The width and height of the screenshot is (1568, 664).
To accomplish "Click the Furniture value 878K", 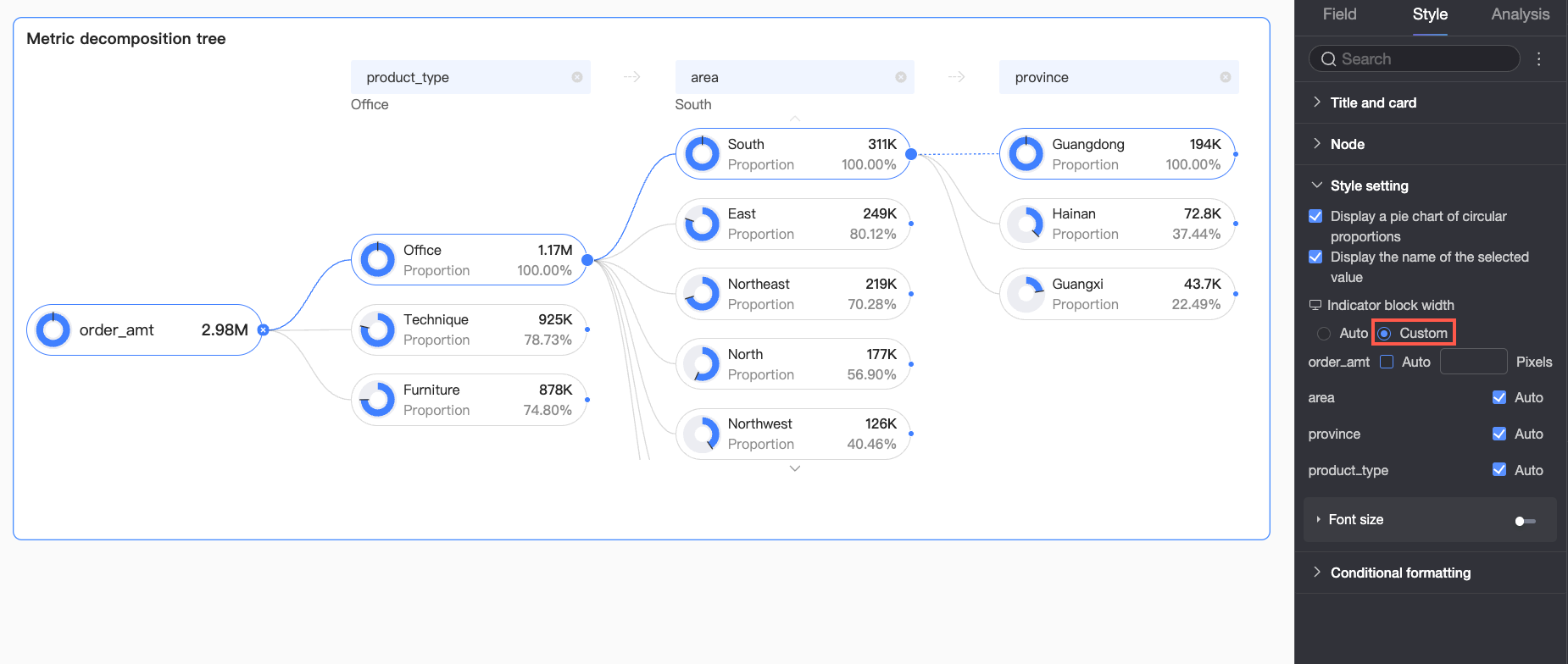I will click(x=556, y=390).
